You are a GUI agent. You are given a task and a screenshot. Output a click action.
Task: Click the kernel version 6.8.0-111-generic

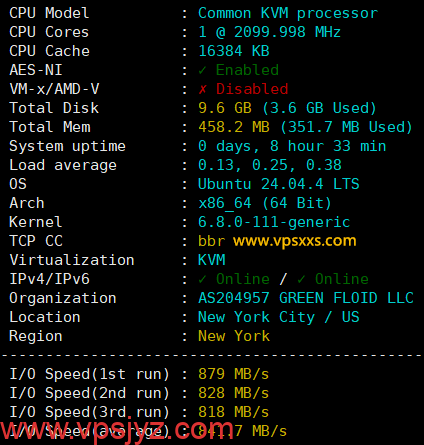click(x=274, y=222)
